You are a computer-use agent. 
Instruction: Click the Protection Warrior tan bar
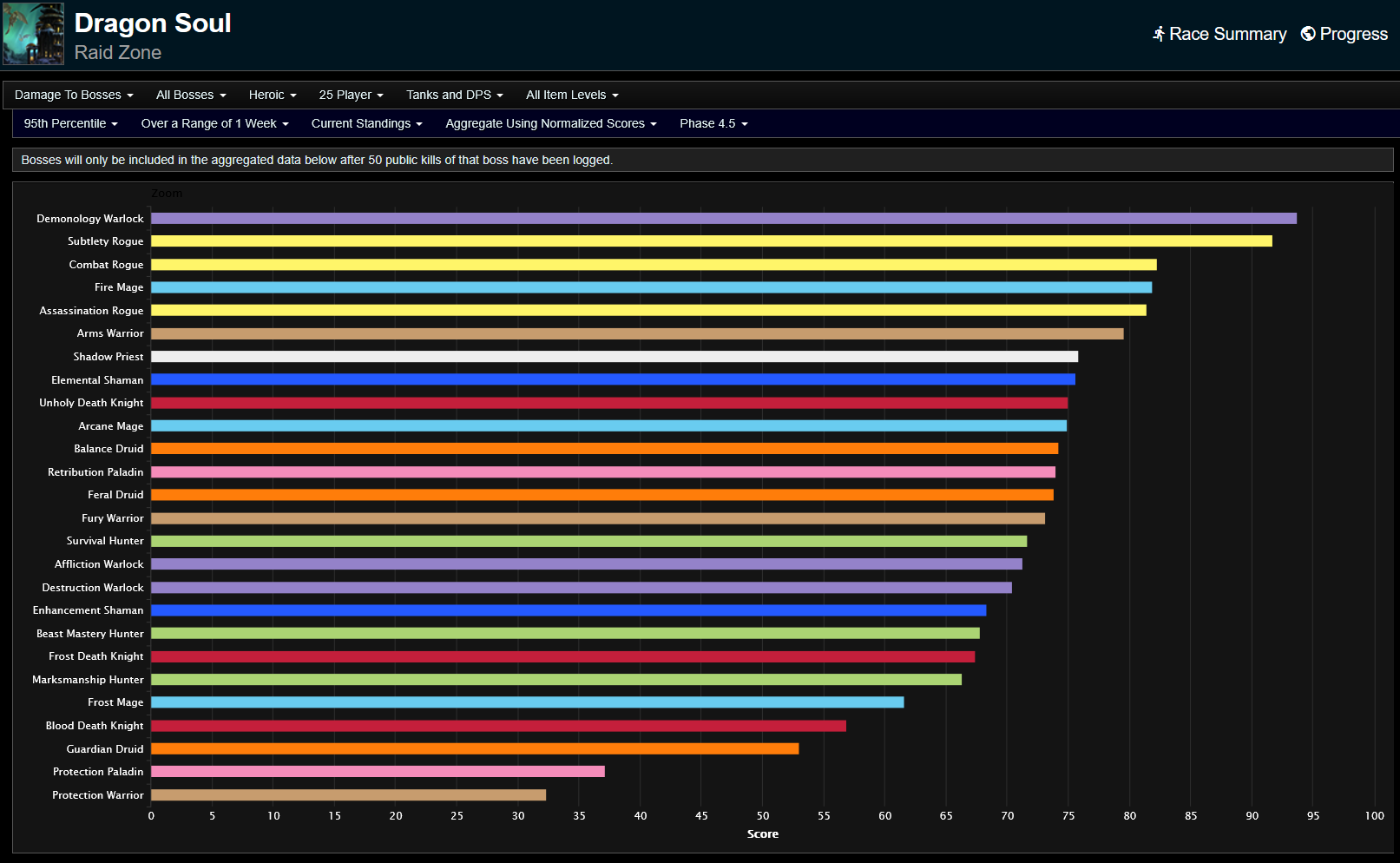[x=348, y=795]
